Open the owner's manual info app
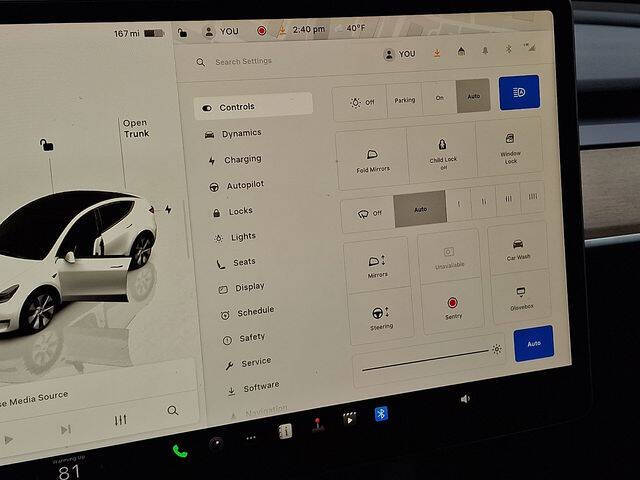 [285, 431]
